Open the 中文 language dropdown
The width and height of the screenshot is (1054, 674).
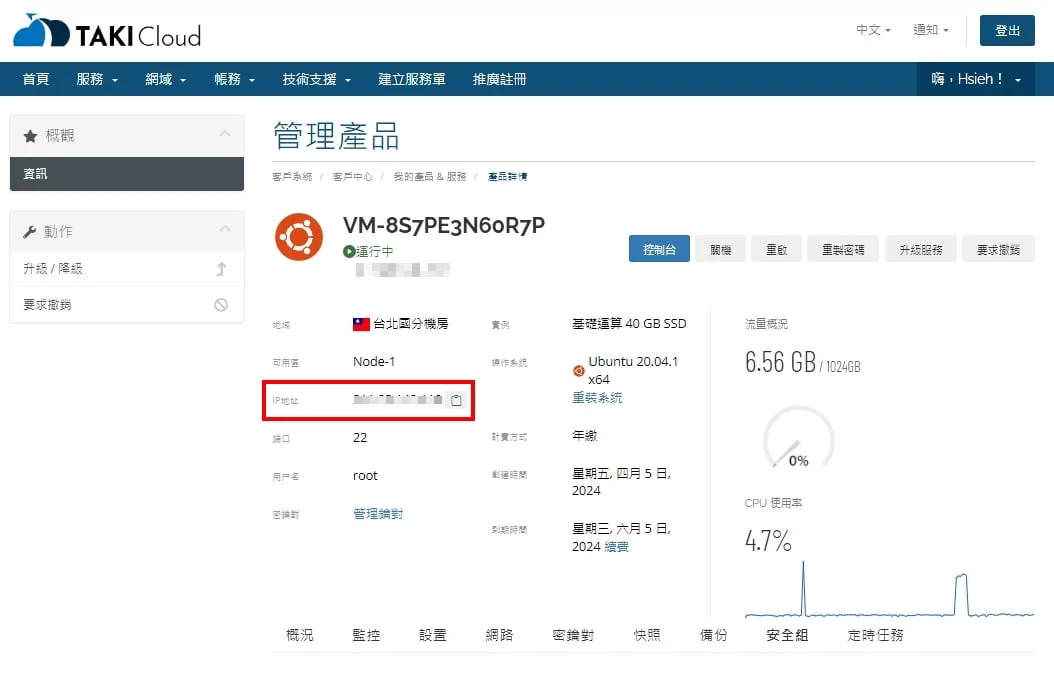click(873, 30)
